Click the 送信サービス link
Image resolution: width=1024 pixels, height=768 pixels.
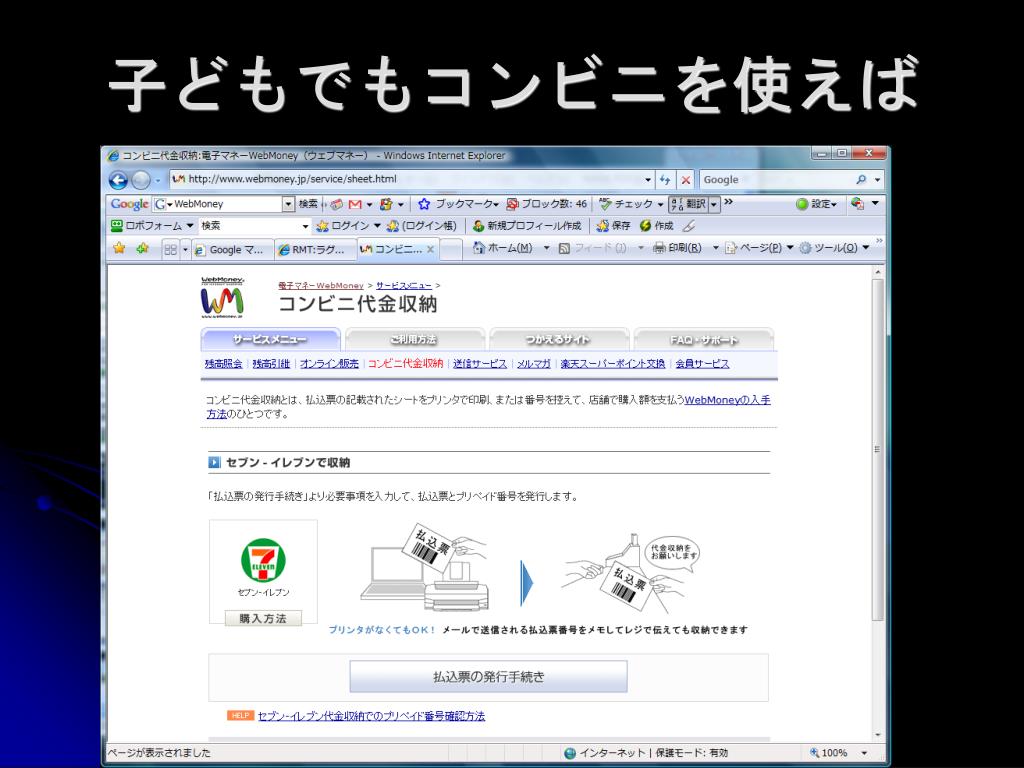click(x=480, y=364)
